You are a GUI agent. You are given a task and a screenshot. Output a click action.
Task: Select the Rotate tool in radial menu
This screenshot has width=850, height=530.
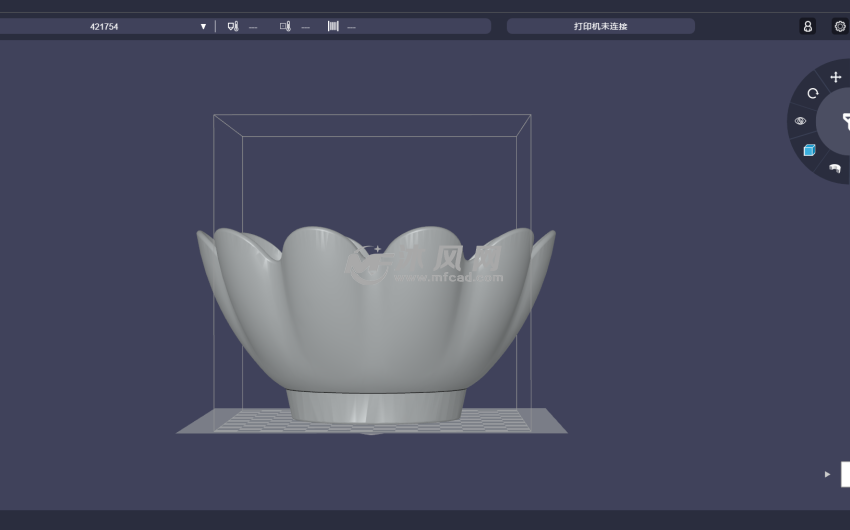pos(812,93)
